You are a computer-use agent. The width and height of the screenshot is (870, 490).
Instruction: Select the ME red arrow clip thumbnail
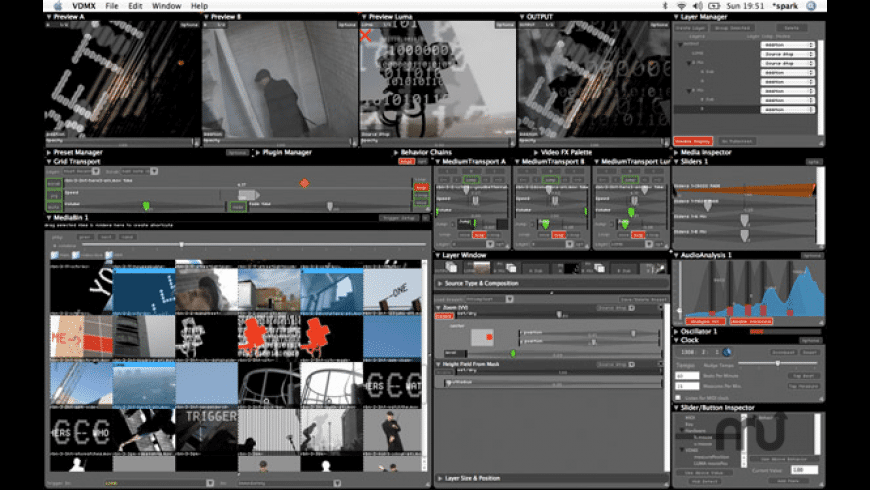(x=81, y=337)
